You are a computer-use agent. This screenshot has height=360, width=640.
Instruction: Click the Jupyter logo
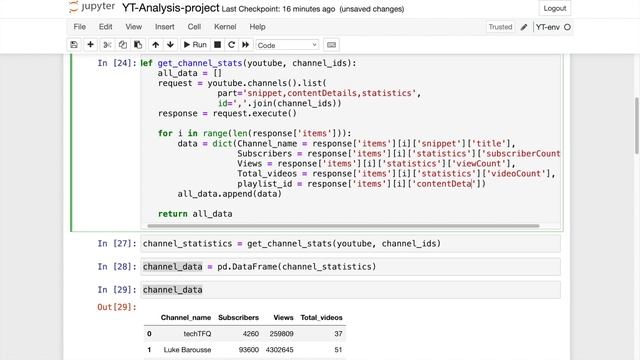coord(92,7)
